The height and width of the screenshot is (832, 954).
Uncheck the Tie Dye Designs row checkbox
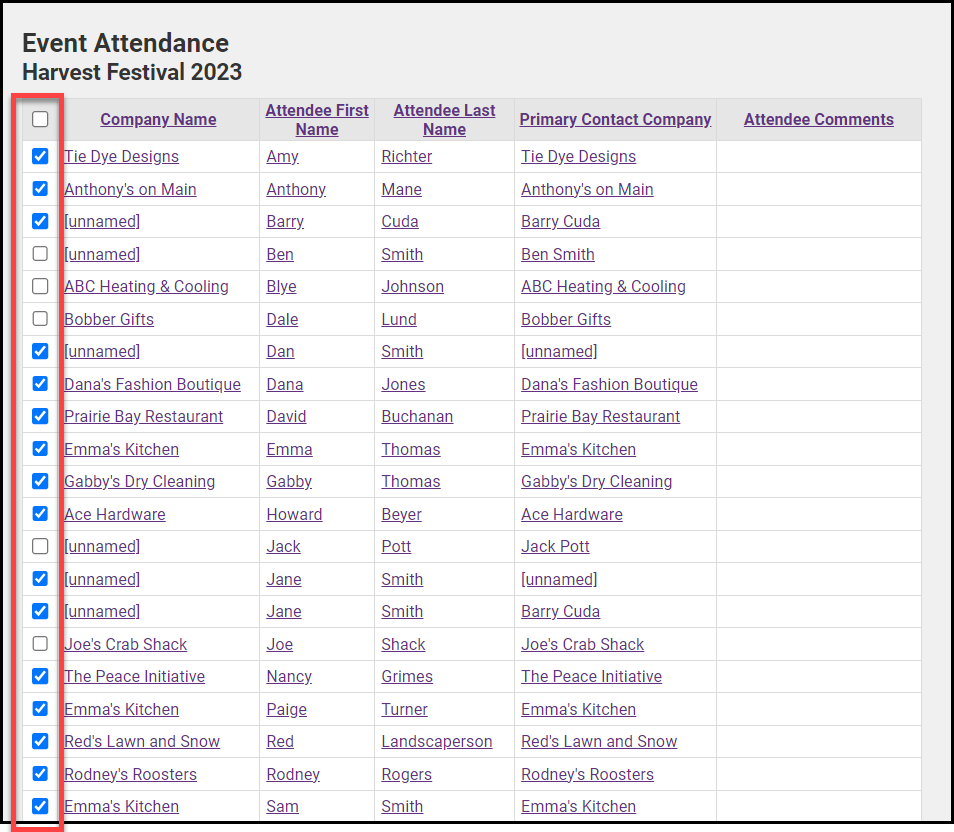pos(40,156)
